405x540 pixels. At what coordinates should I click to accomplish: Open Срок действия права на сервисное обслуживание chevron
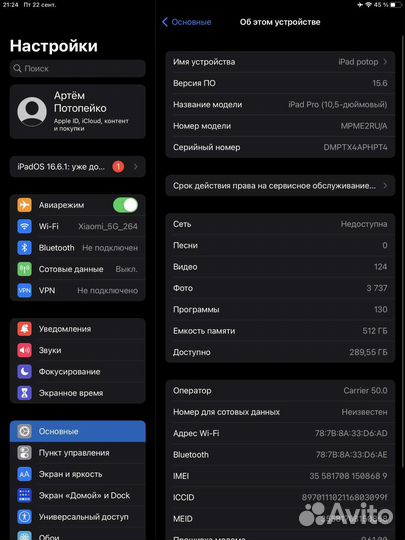pyautogui.click(x=385, y=186)
